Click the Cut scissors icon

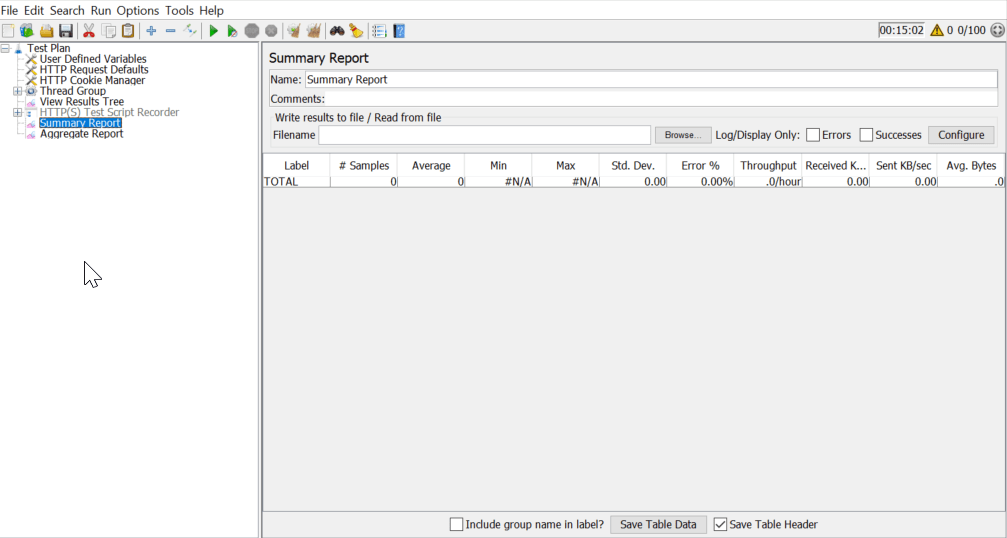click(x=89, y=31)
